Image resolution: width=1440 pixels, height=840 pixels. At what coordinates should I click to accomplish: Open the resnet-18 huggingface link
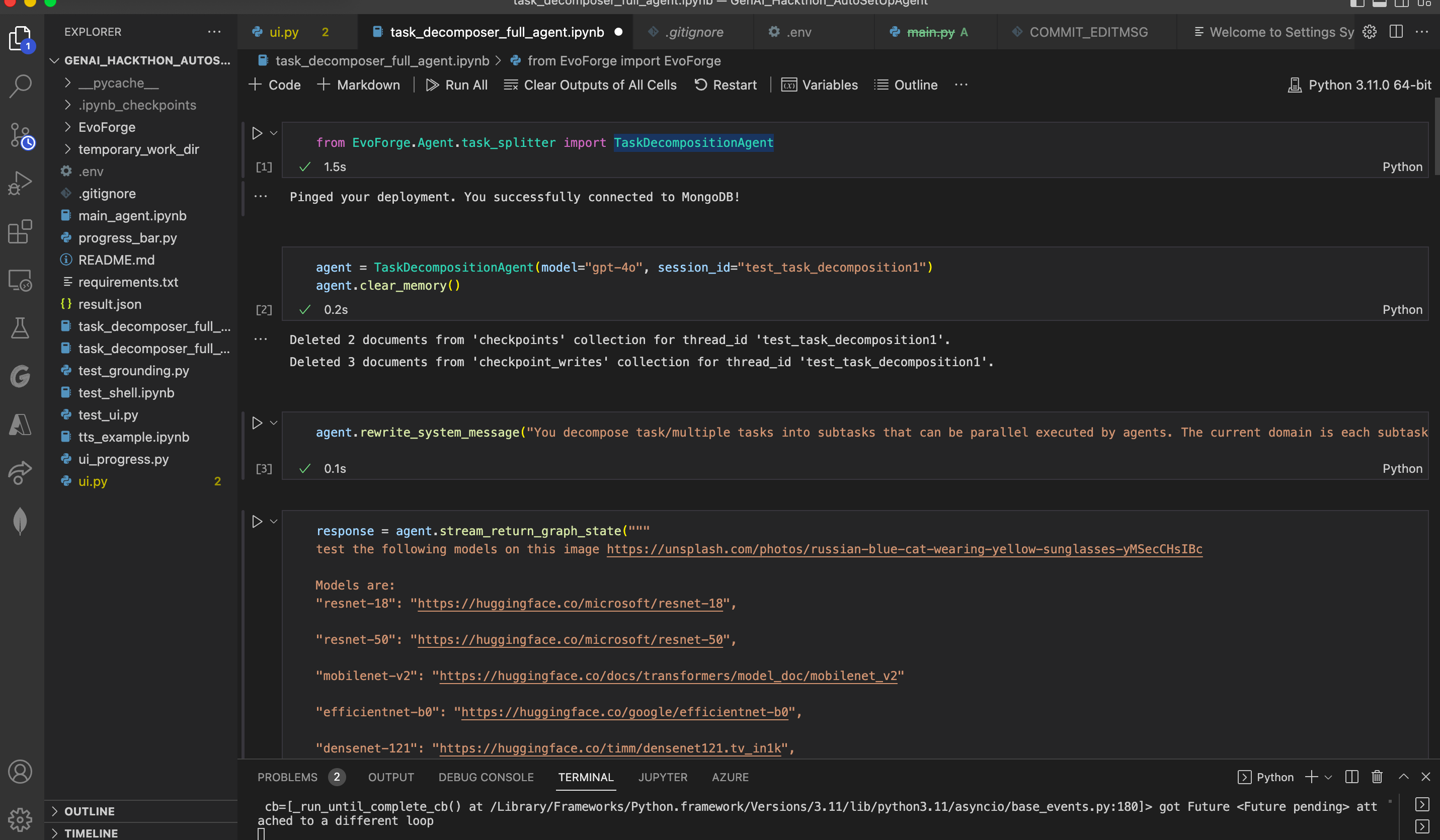(570, 604)
